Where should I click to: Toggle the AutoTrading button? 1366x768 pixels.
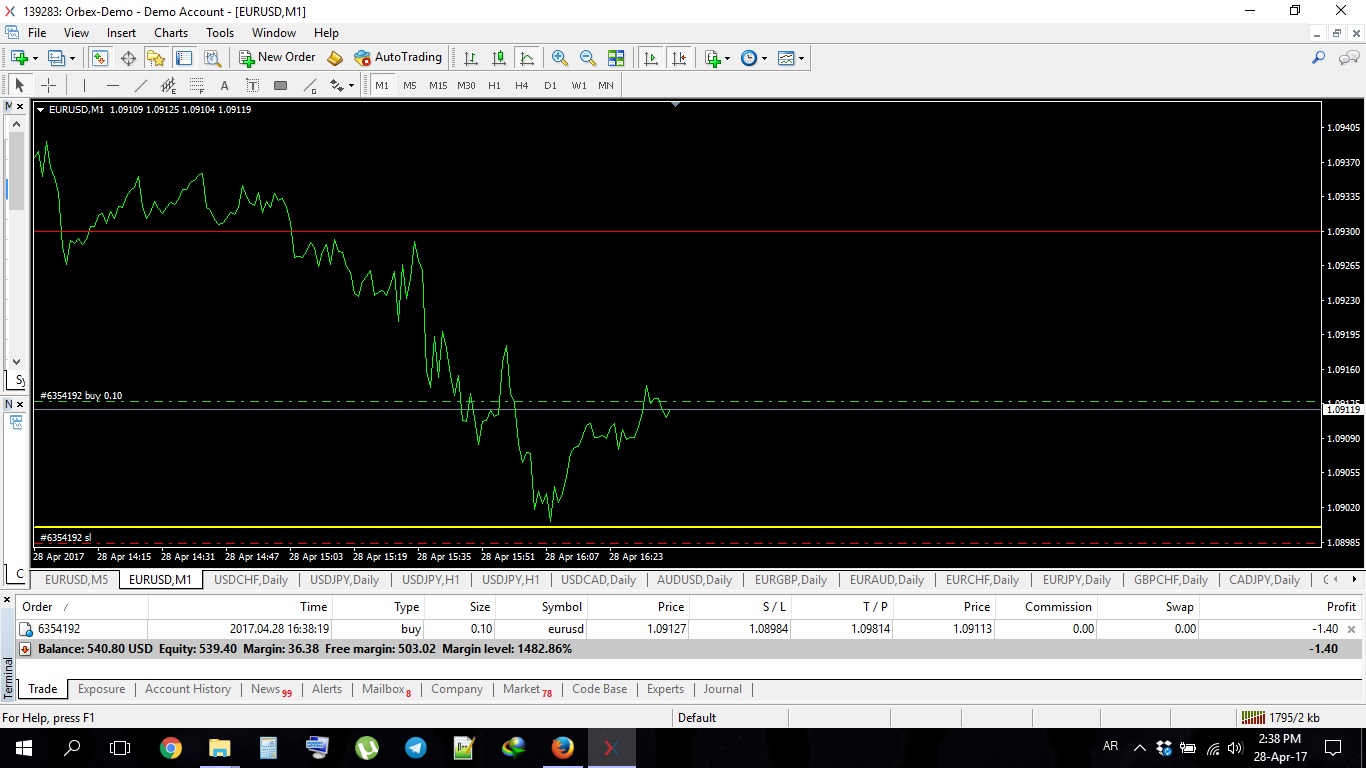(398, 58)
